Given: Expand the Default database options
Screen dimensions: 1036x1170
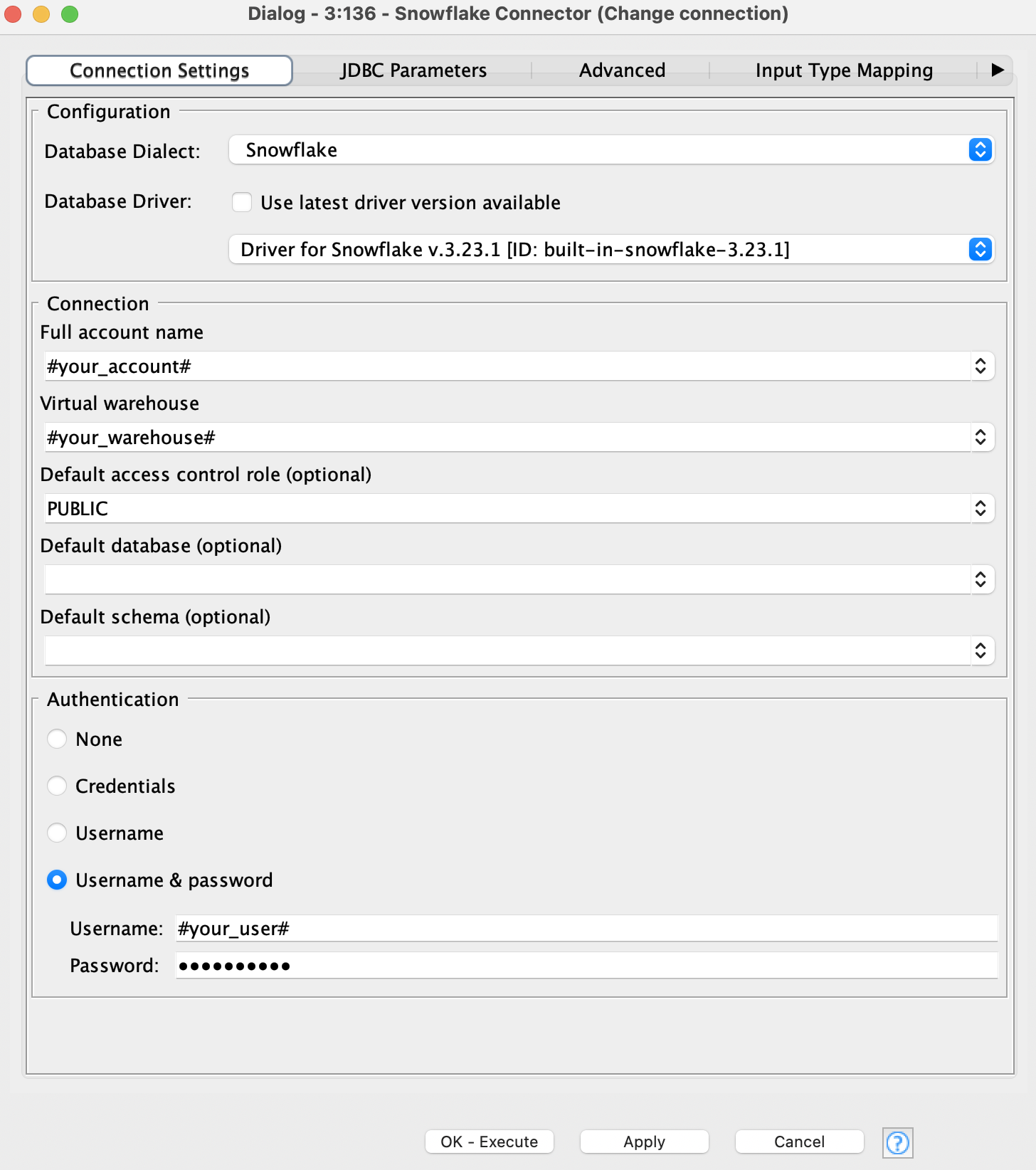Looking at the screenshot, I should click(x=980, y=579).
